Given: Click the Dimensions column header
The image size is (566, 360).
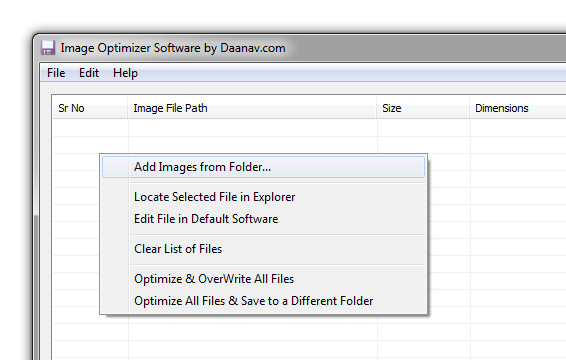Looking at the screenshot, I should click(x=518, y=108).
